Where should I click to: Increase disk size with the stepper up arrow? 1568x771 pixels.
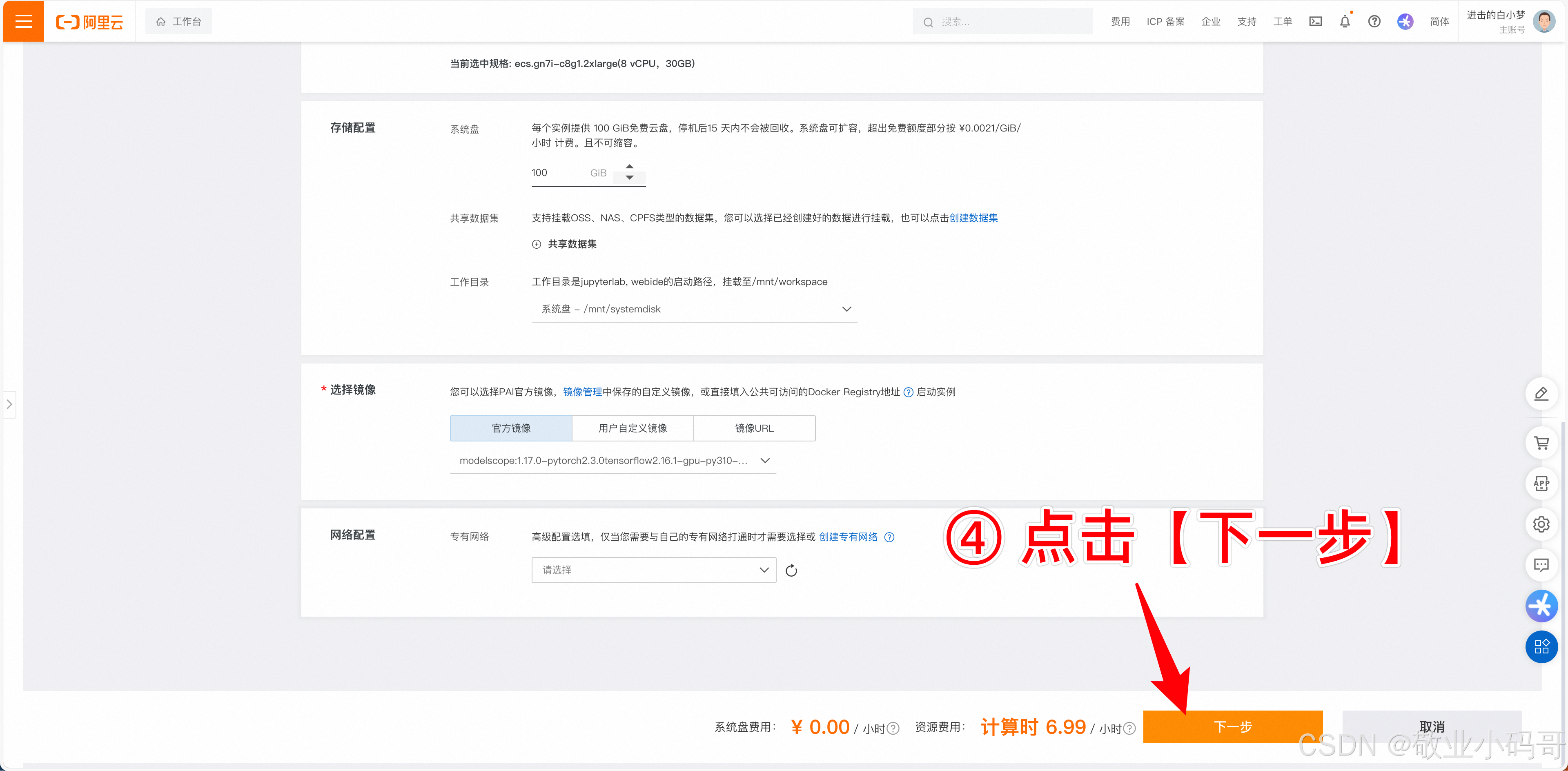click(x=629, y=166)
